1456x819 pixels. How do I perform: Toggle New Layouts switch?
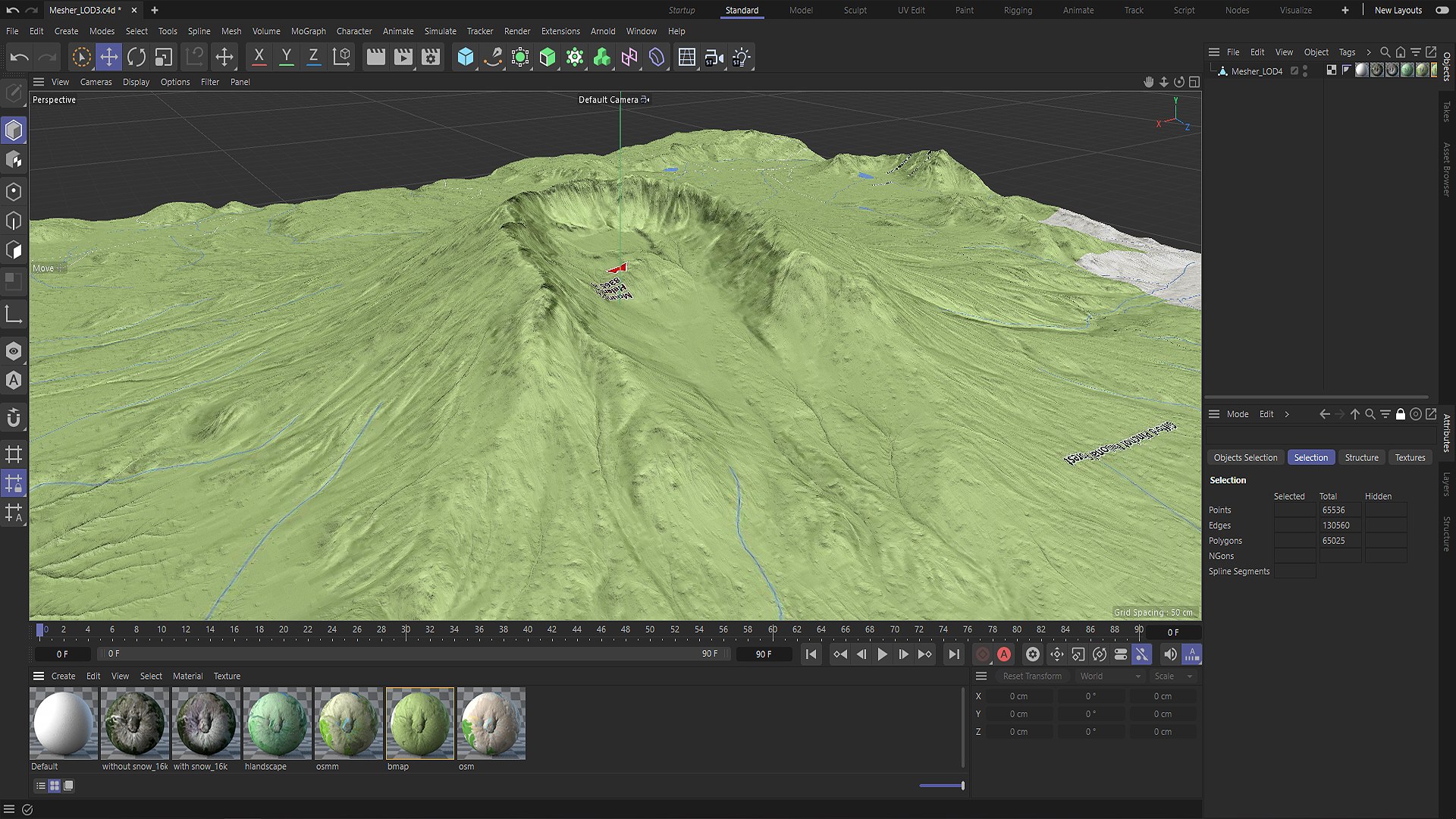(x=1442, y=11)
